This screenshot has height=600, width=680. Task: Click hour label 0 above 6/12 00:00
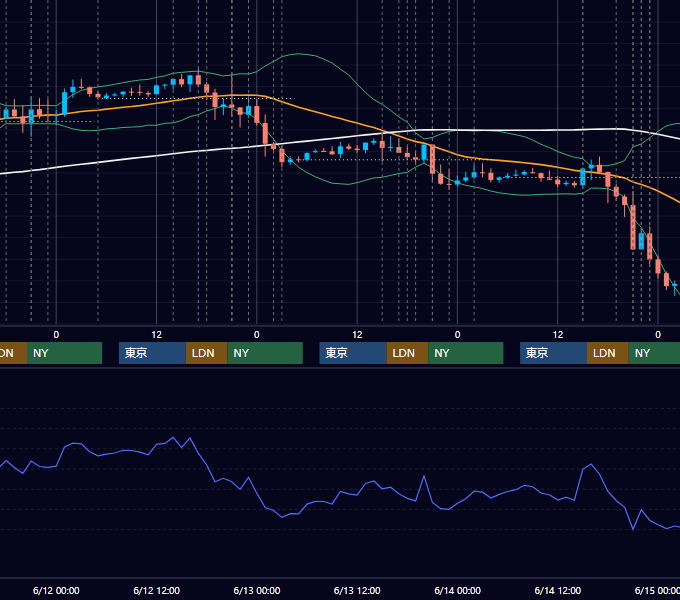click(x=56, y=335)
